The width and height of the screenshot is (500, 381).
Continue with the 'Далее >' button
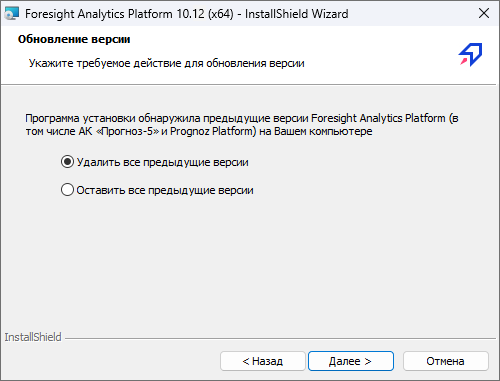351,361
